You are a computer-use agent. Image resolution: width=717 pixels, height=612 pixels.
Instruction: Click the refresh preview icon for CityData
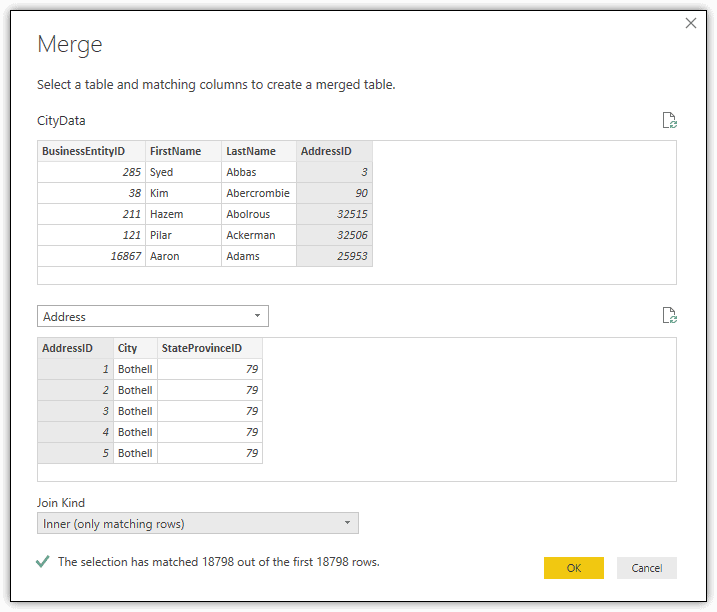(669, 121)
